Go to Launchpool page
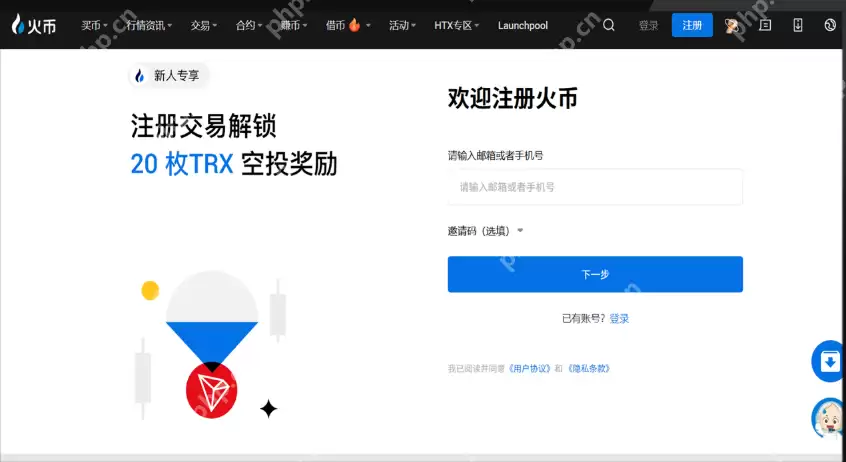846x462 pixels. pos(523,25)
